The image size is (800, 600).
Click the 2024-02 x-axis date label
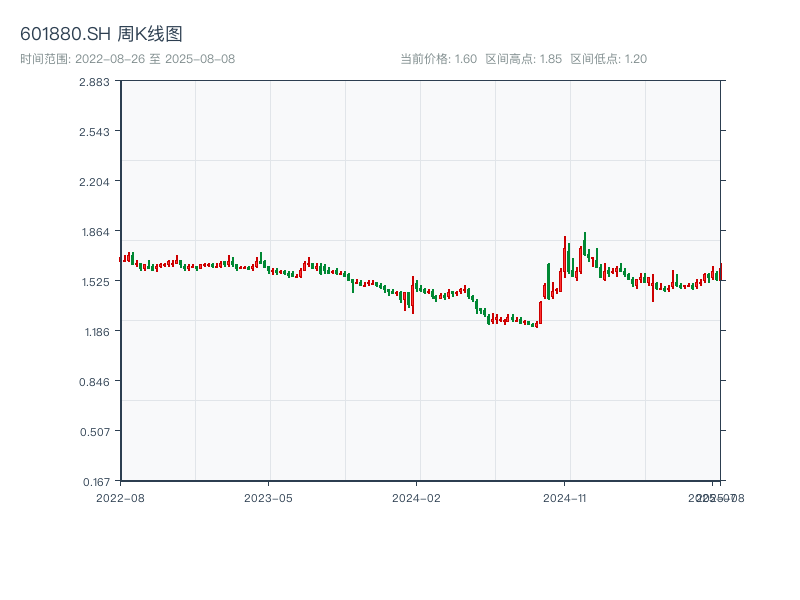point(417,497)
